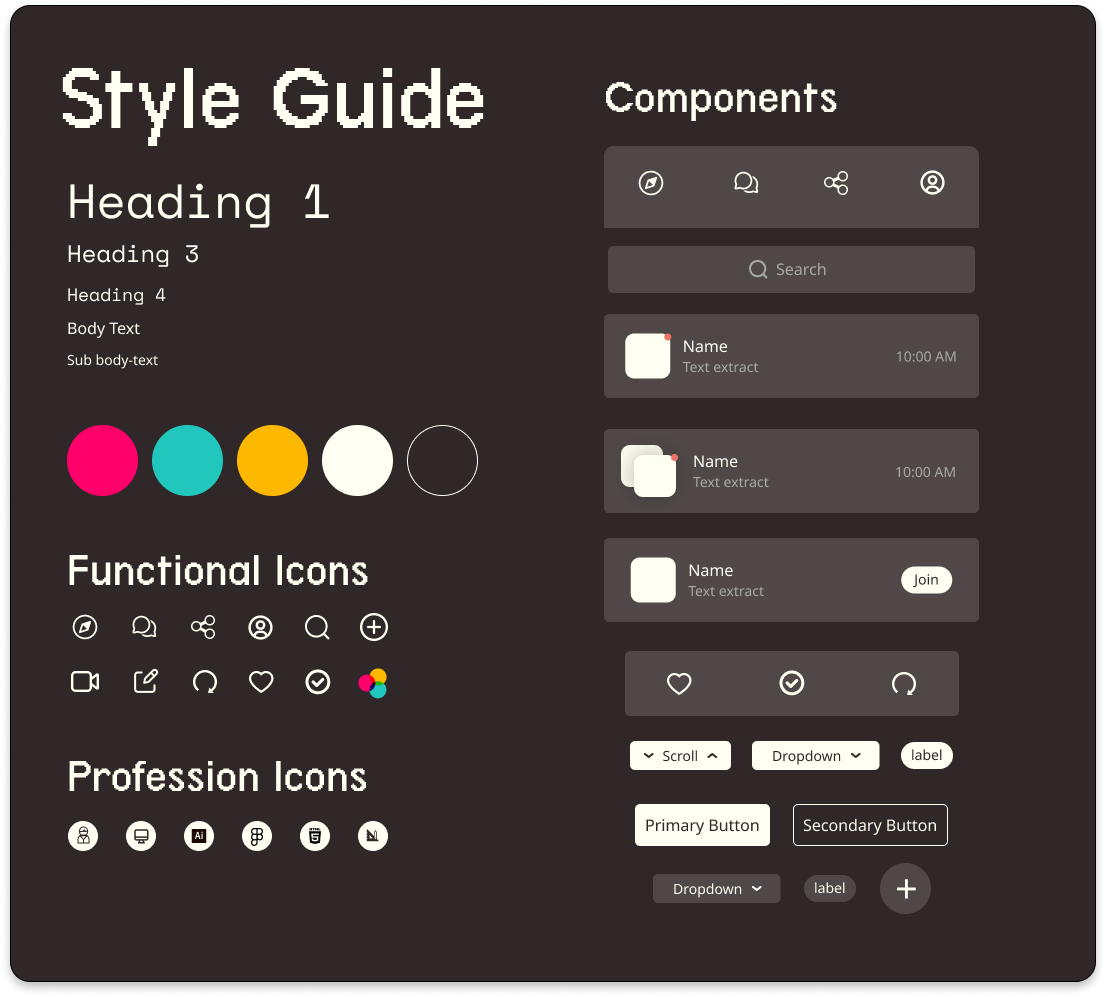
Task: Click the 'Heading 3' text
Action: pos(133,255)
